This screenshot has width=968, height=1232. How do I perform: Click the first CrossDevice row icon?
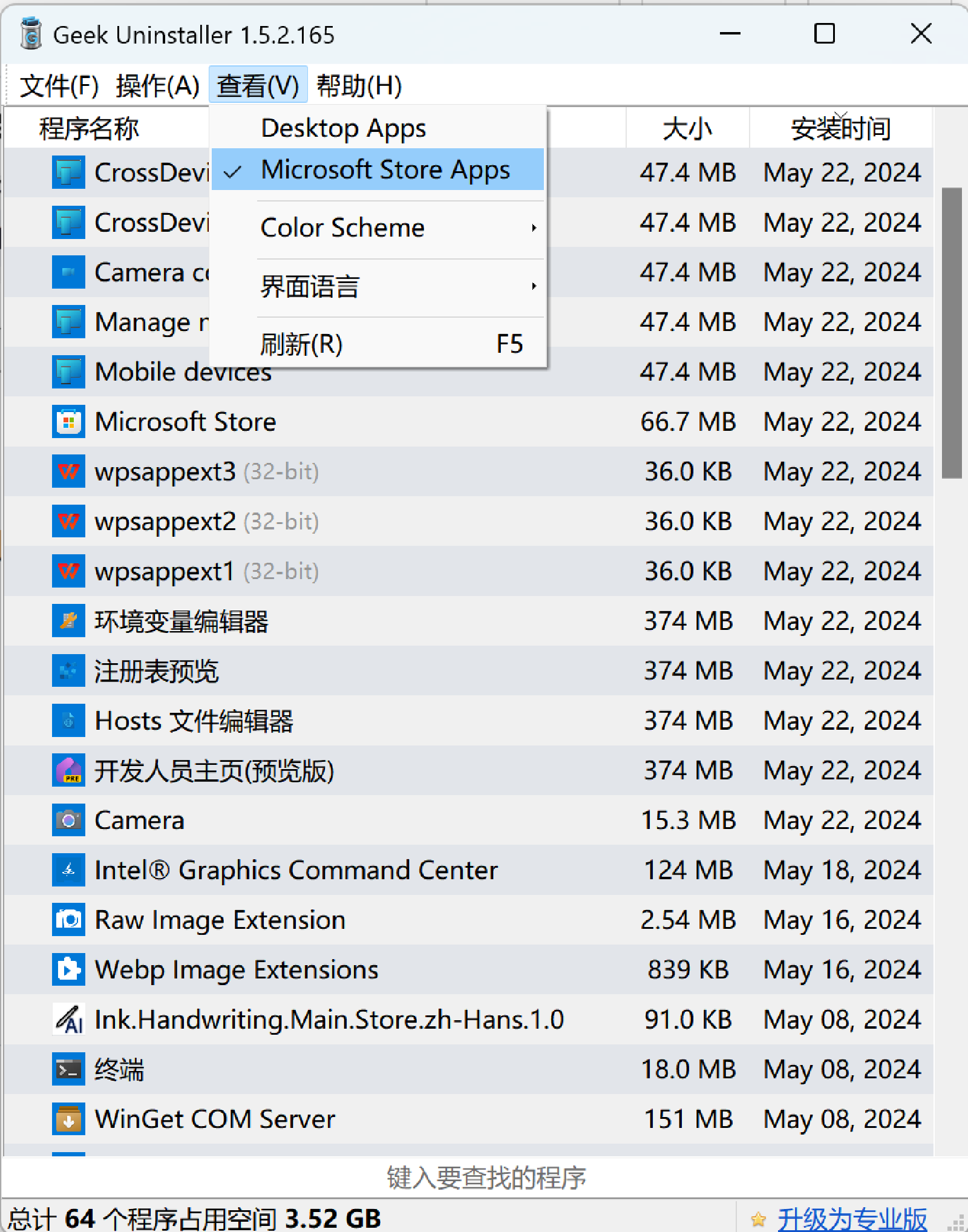pyautogui.click(x=68, y=172)
